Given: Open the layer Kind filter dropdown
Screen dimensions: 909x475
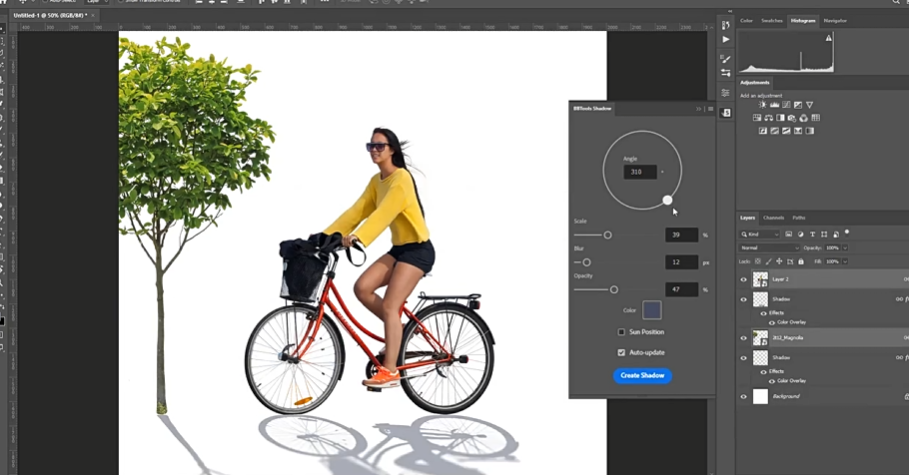Looking at the screenshot, I should coord(760,234).
